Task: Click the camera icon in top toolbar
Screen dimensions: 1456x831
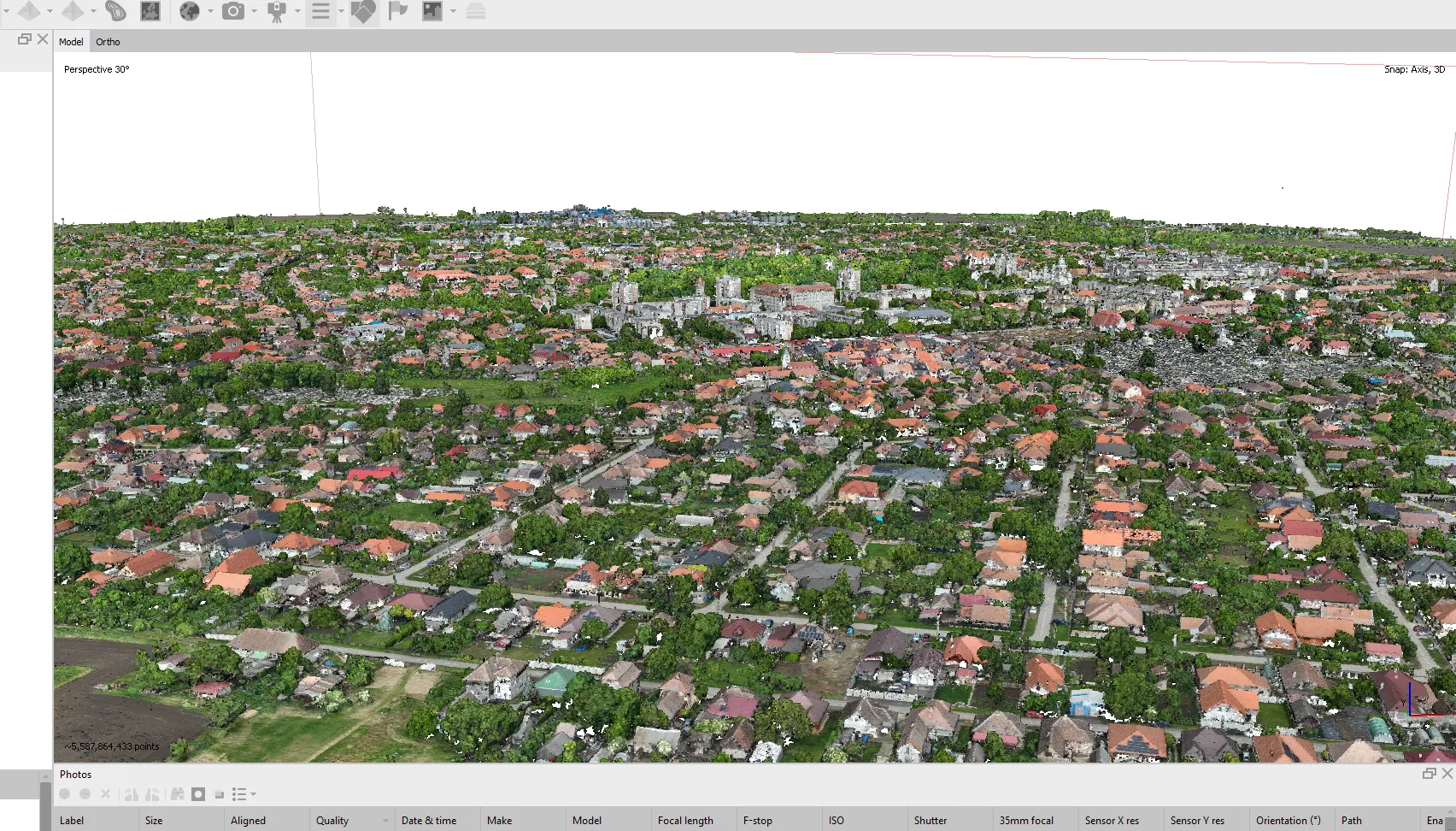Action: pyautogui.click(x=232, y=11)
